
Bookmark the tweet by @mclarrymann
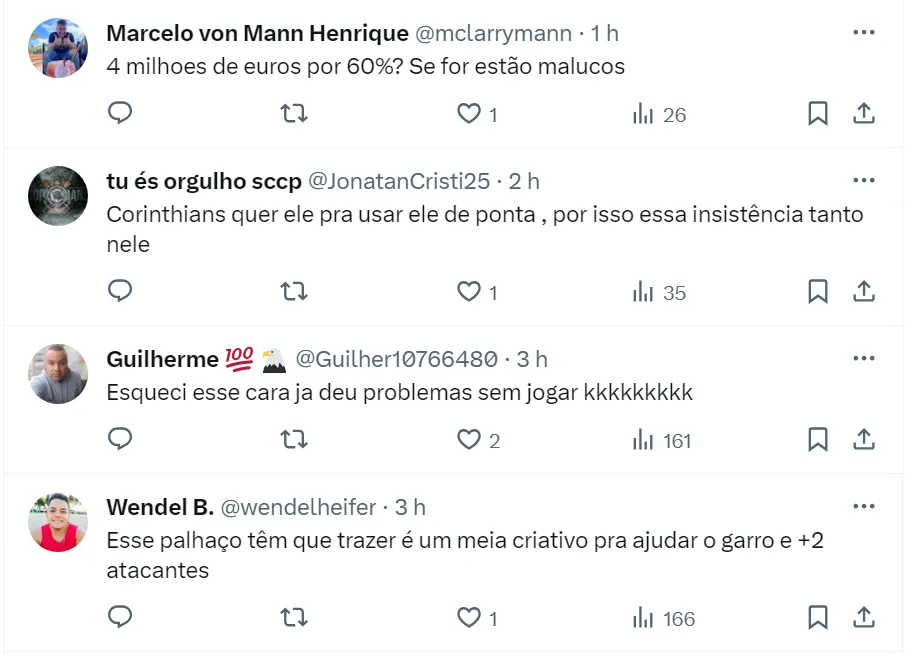[817, 114]
